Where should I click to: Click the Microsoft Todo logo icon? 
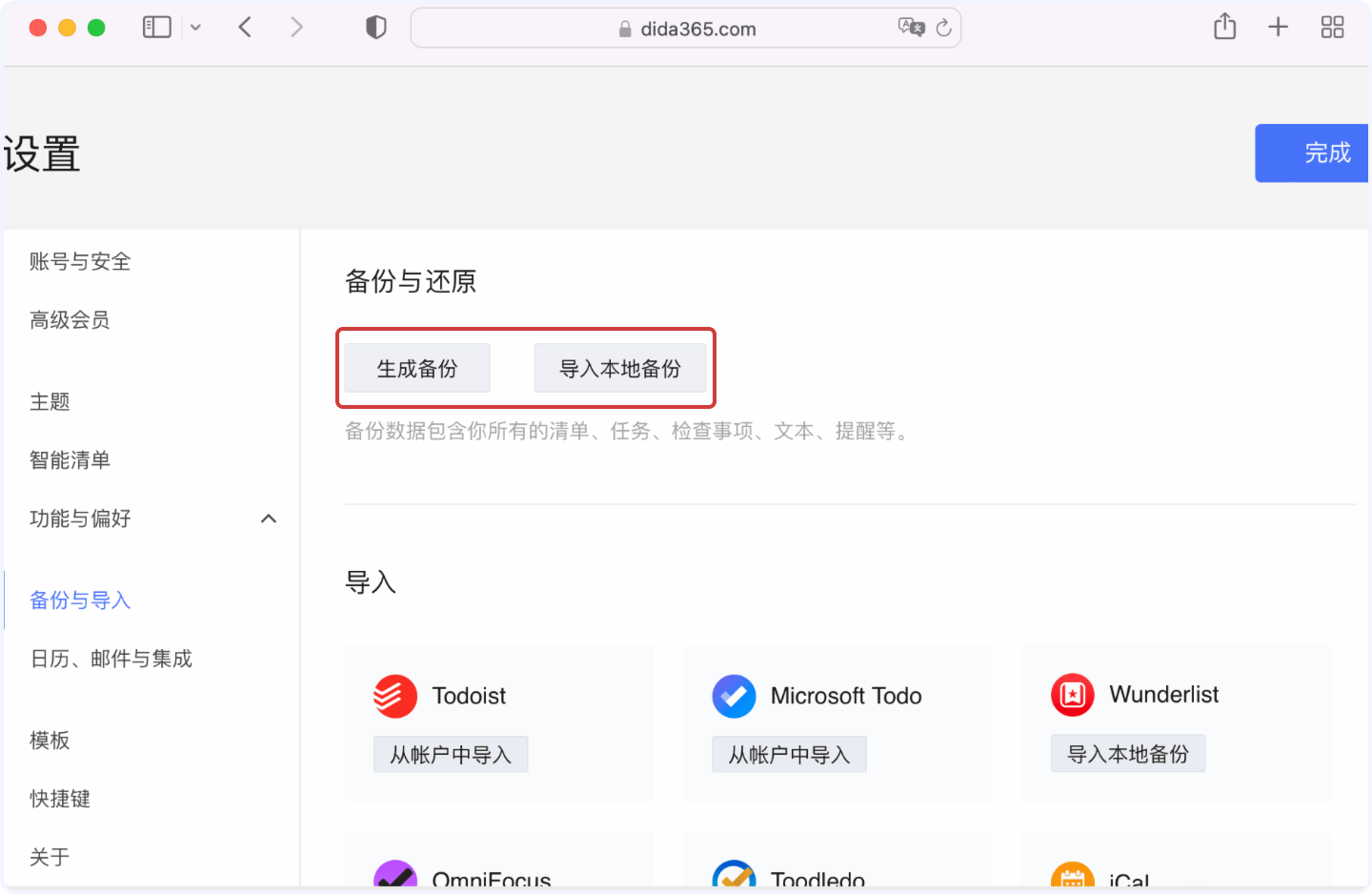click(x=734, y=697)
